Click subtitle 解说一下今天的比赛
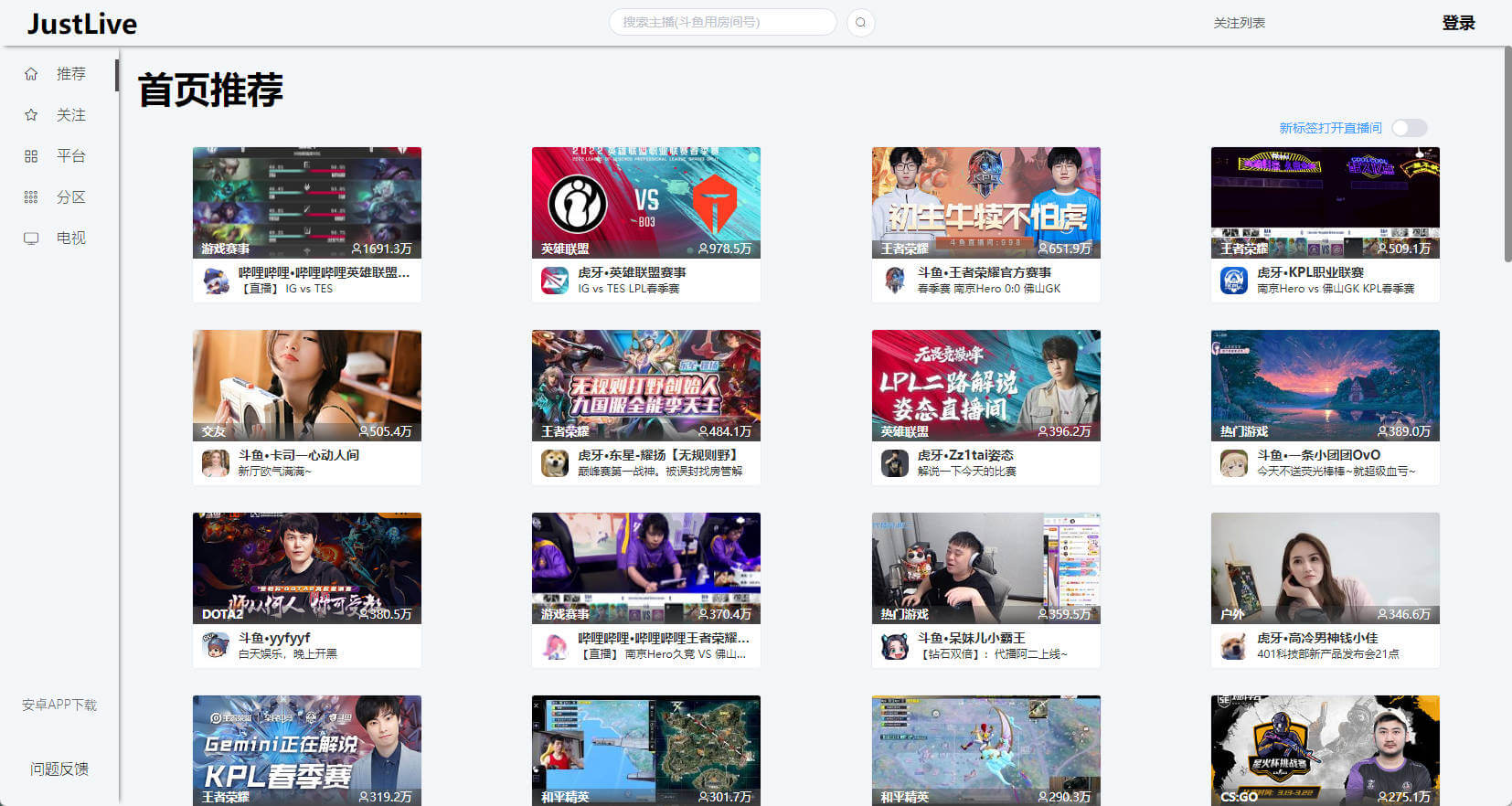Image resolution: width=1512 pixels, height=806 pixels. click(967, 472)
